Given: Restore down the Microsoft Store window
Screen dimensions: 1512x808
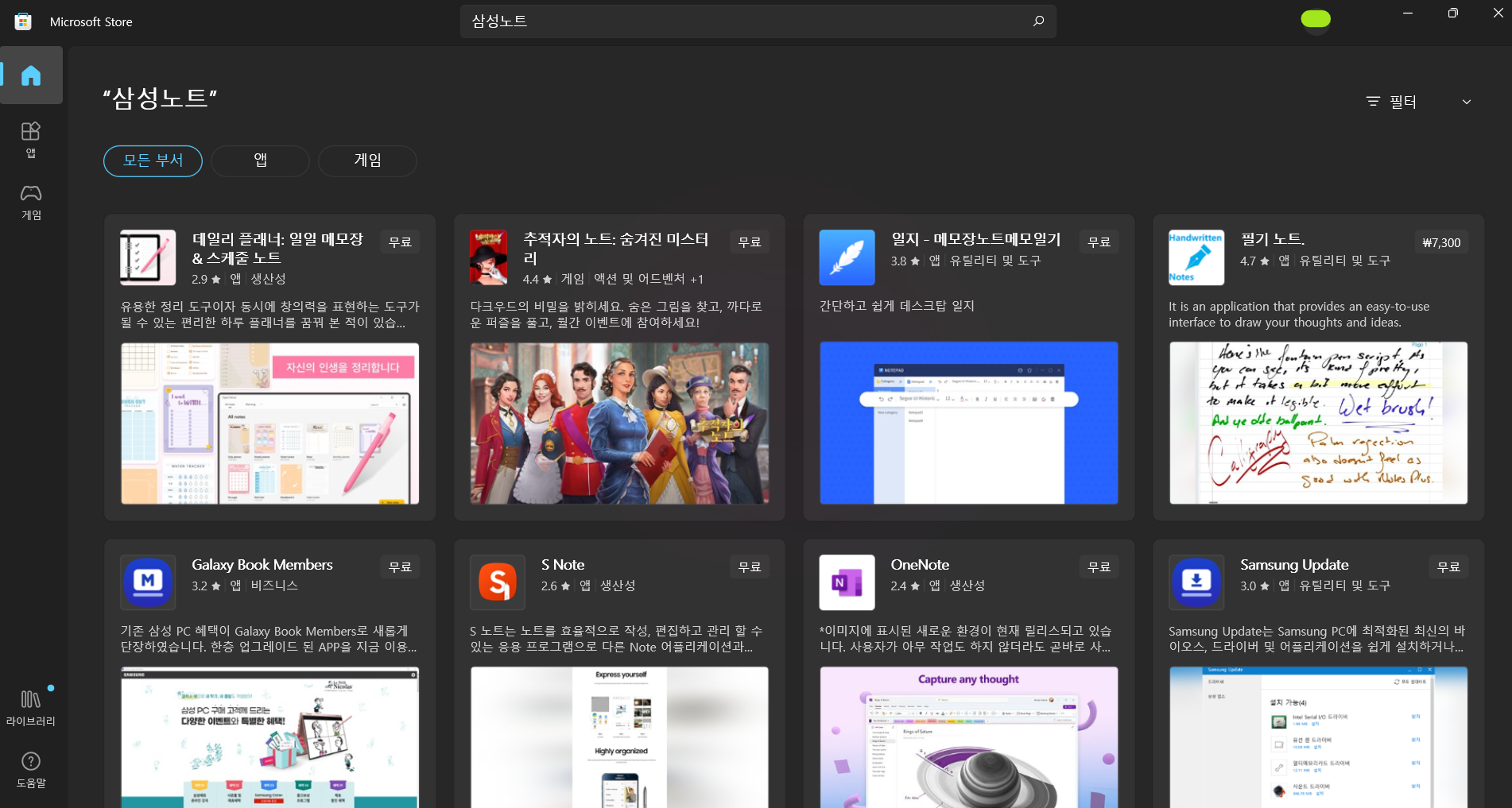Looking at the screenshot, I should click(1453, 13).
